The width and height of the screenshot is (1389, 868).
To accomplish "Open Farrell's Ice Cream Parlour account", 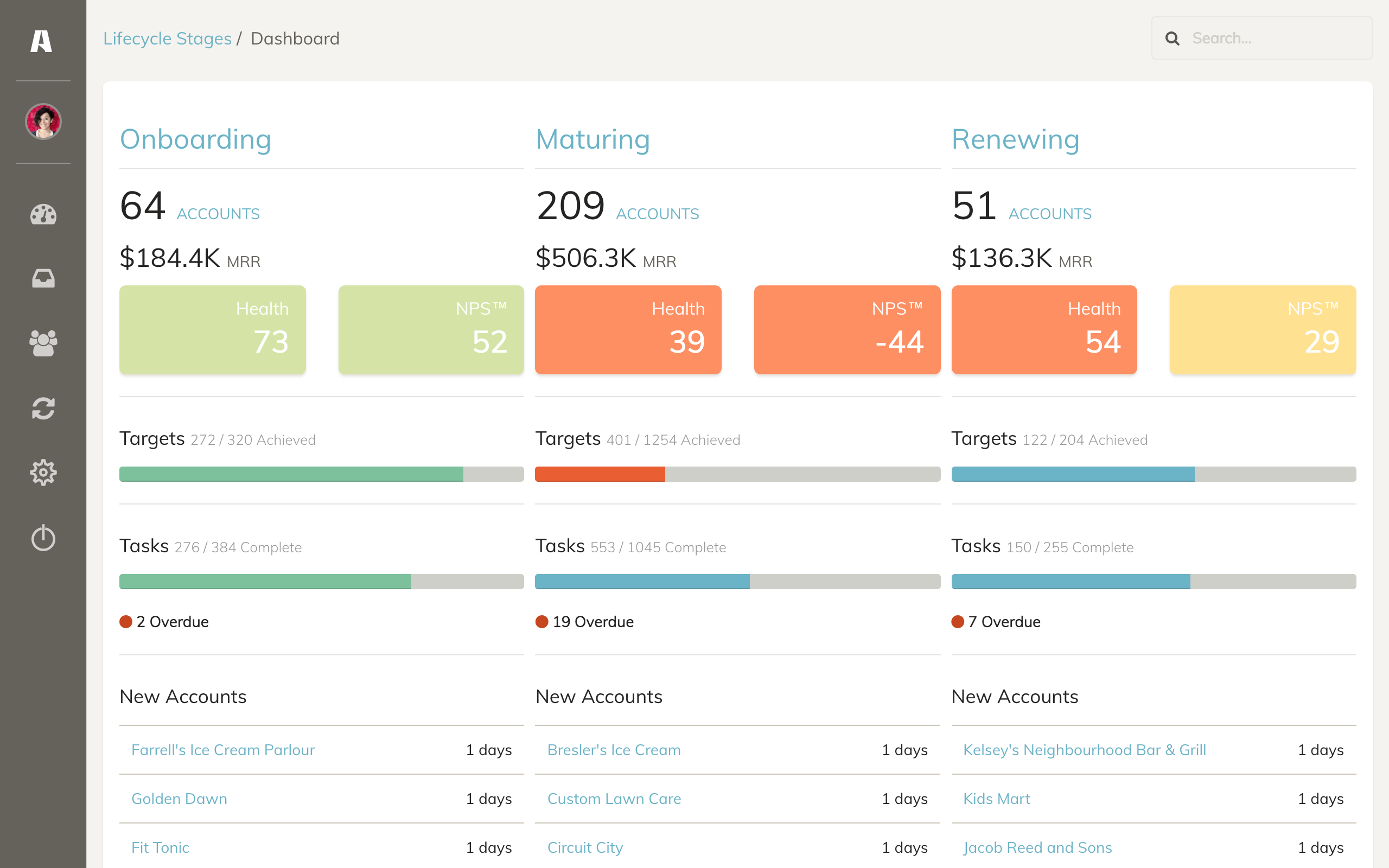I will pyautogui.click(x=222, y=750).
